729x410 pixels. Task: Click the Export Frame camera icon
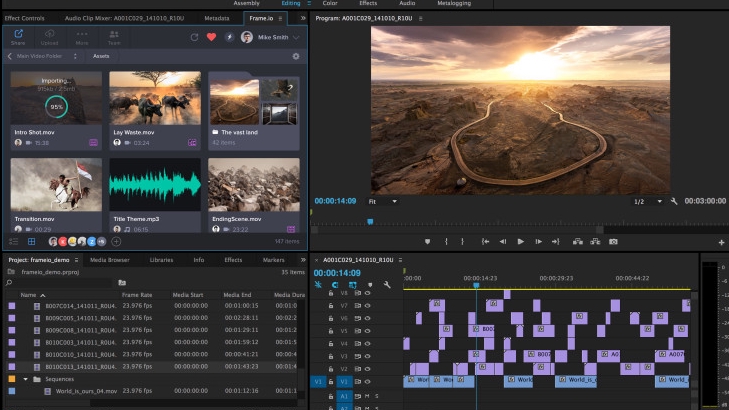[613, 241]
